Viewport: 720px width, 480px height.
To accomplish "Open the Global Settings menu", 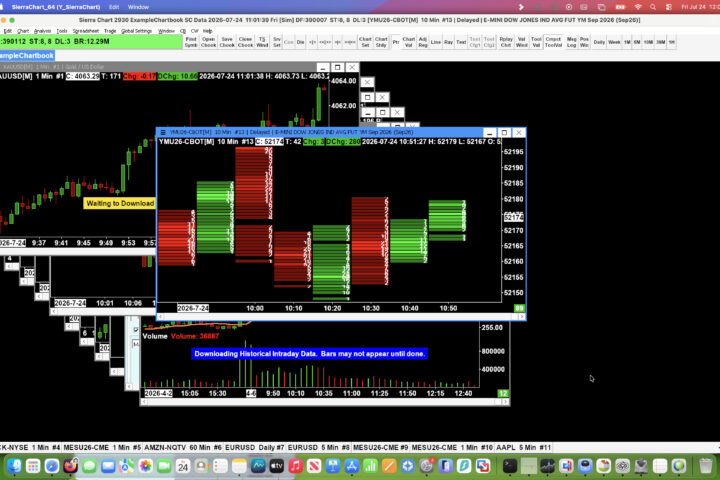I will point(136,31).
